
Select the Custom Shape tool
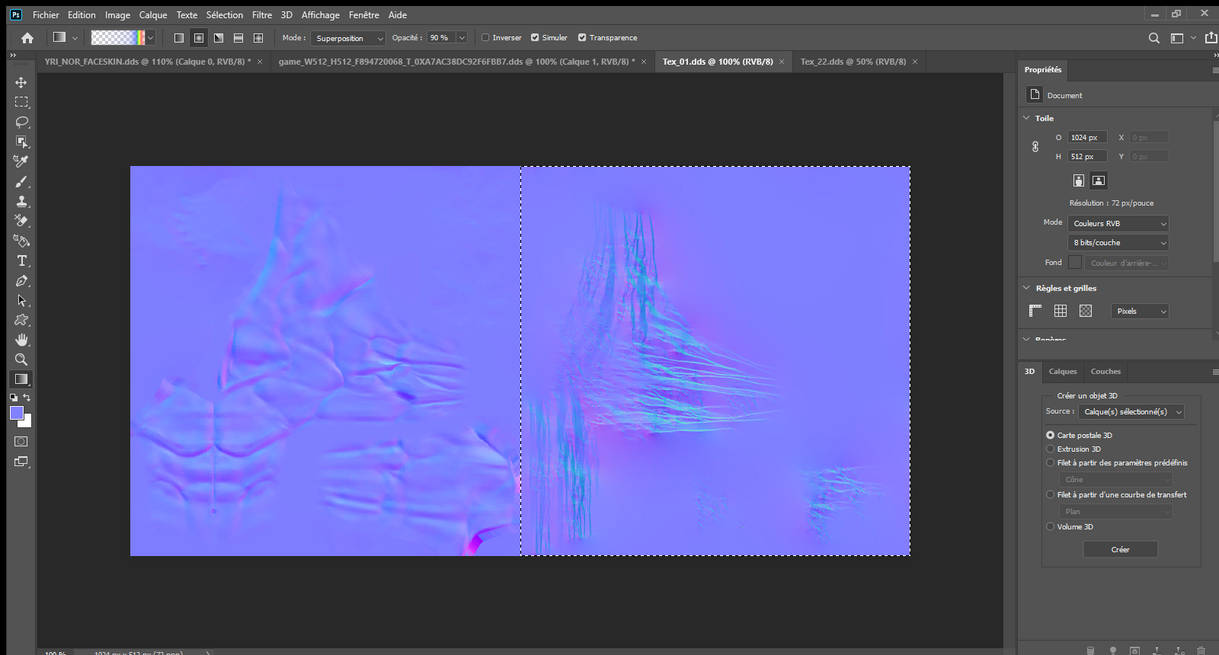21,320
